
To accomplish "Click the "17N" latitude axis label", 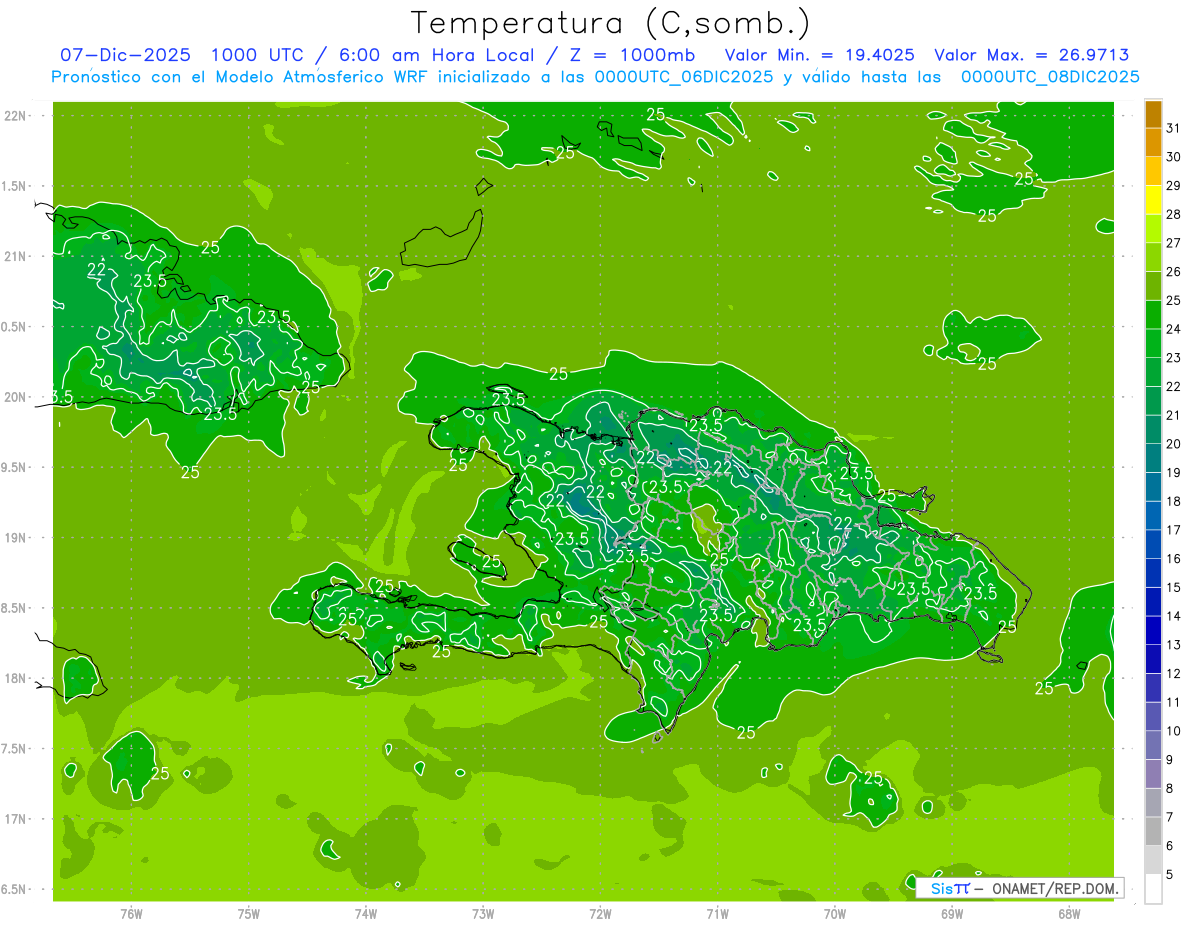I will (15, 819).
